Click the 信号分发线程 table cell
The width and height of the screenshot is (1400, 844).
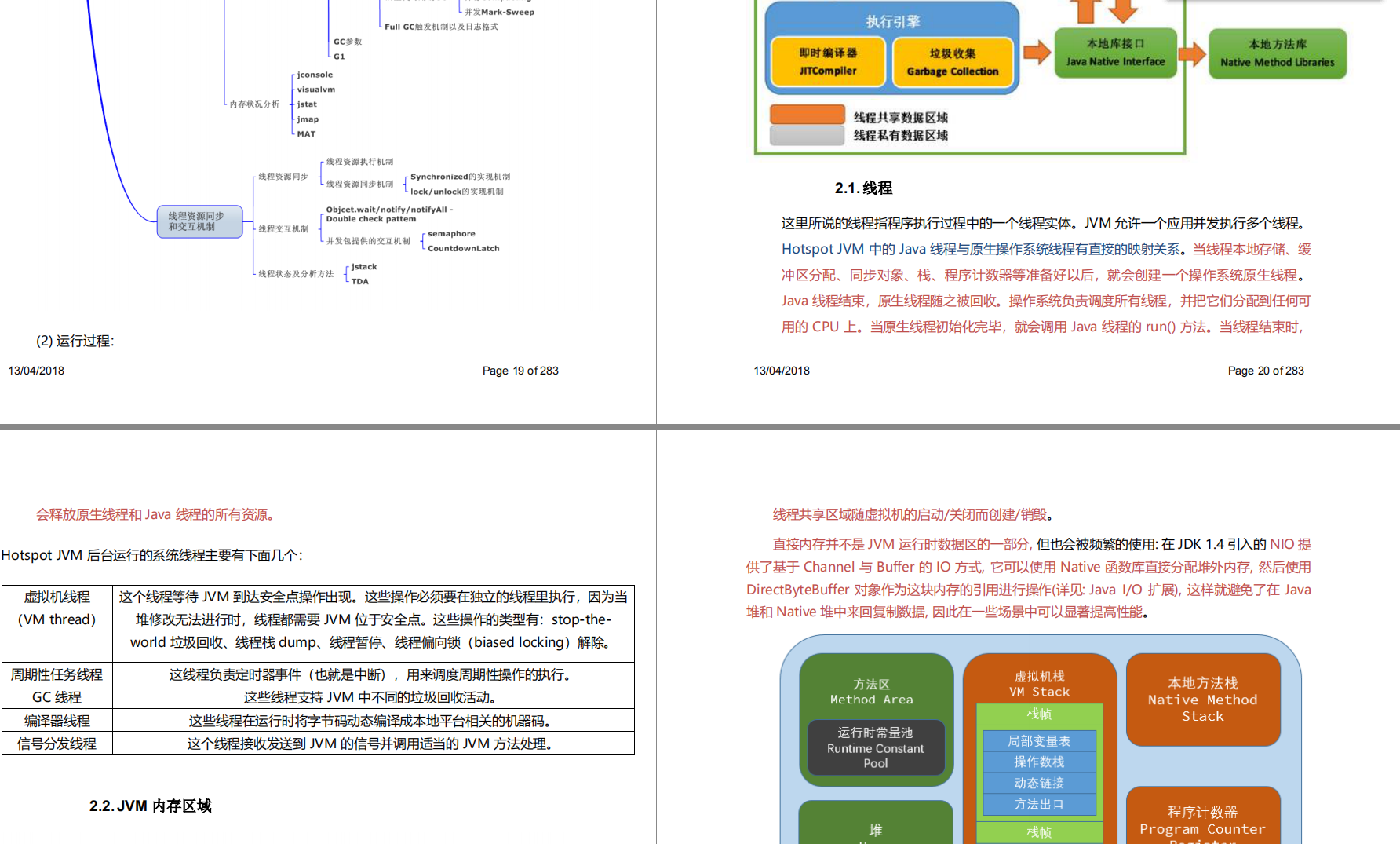[x=57, y=744]
